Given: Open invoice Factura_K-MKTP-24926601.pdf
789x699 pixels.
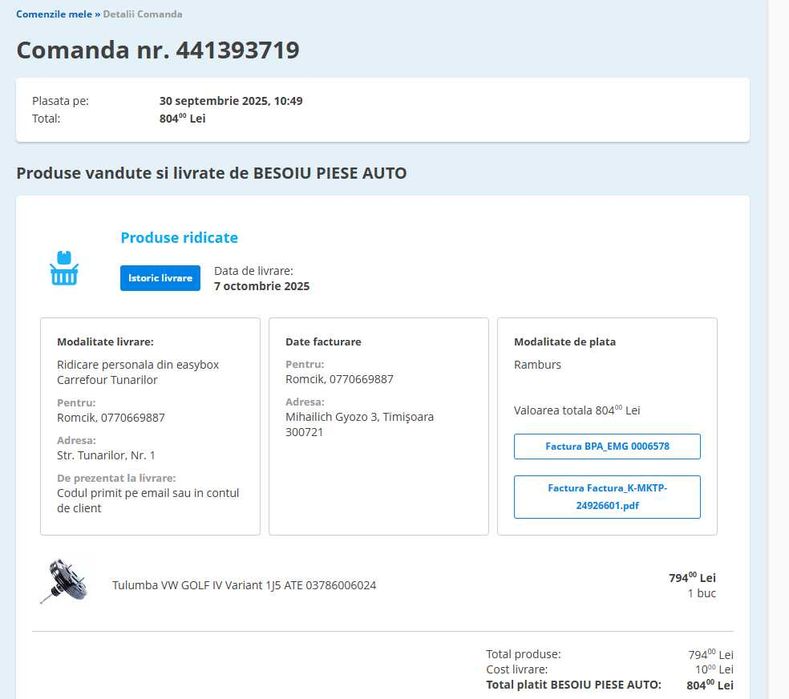Looking at the screenshot, I should (607, 497).
